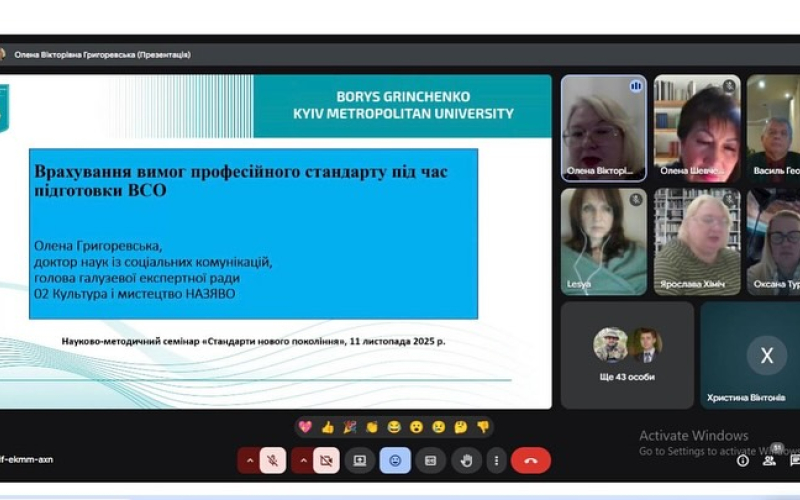
Task: Open meeting details info icon
Action: (743, 461)
